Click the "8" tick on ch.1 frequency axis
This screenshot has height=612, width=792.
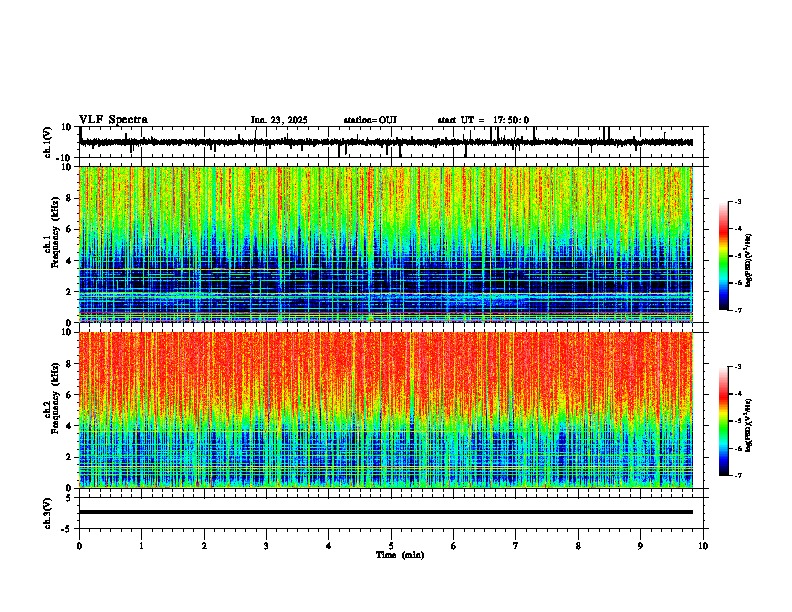(69, 198)
